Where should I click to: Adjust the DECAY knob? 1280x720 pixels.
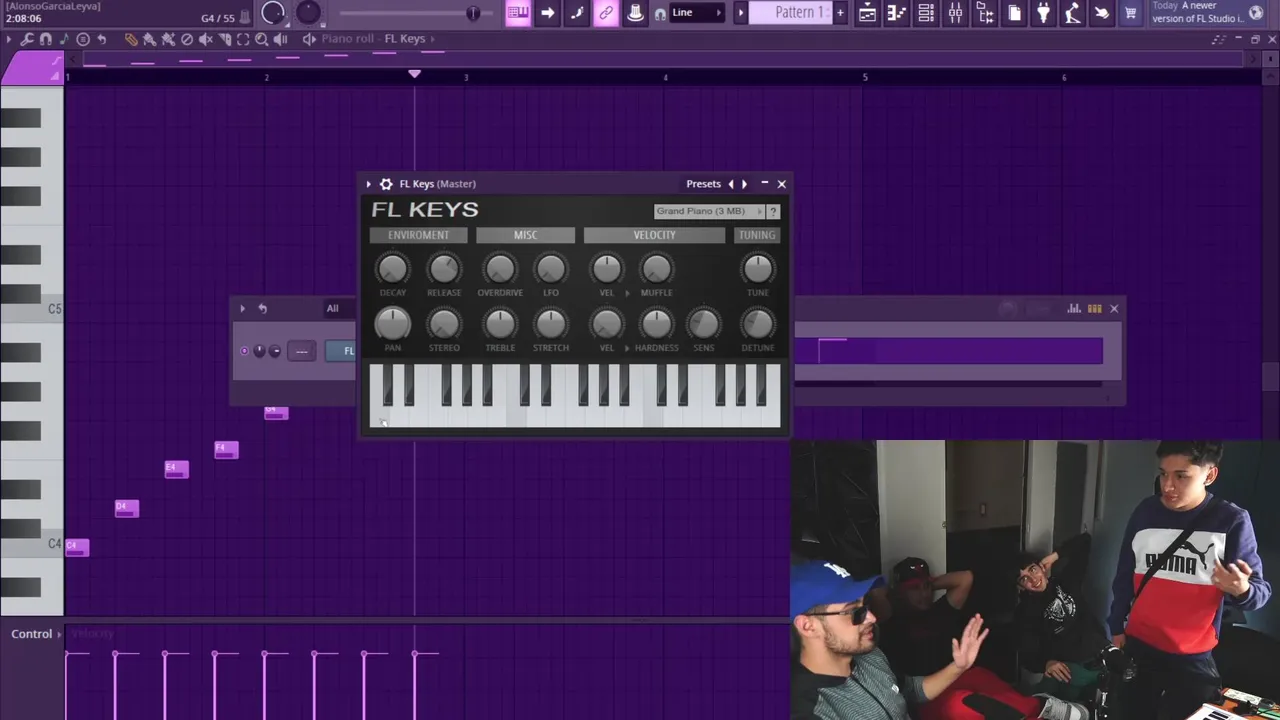click(x=392, y=268)
